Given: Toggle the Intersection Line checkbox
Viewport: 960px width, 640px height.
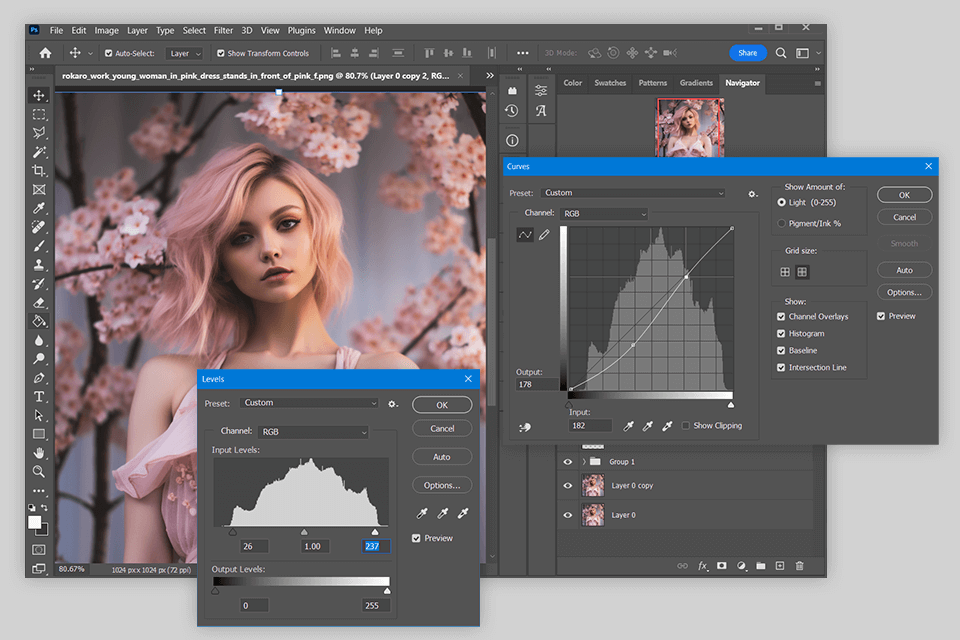Looking at the screenshot, I should tap(781, 368).
